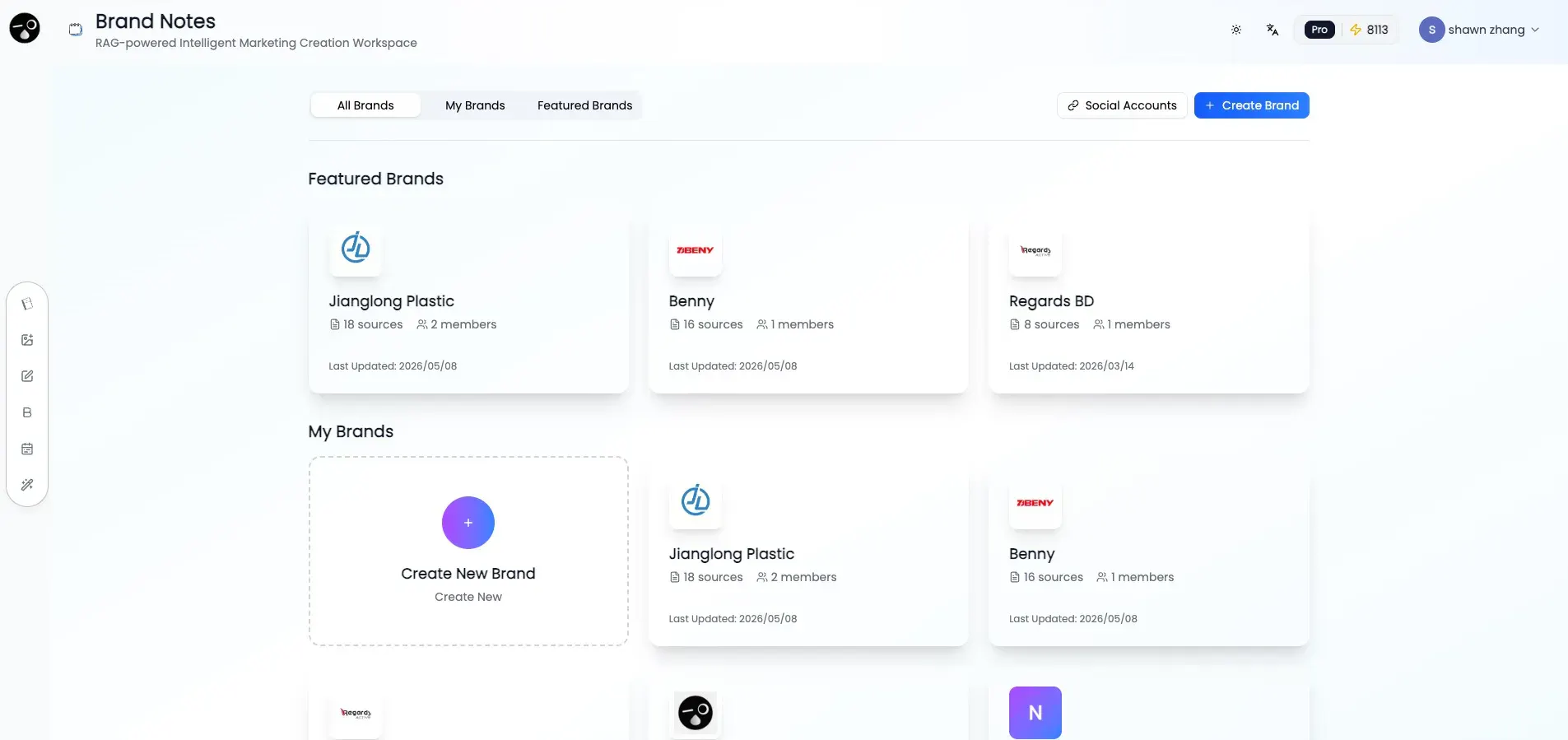Image resolution: width=1568 pixels, height=740 pixels.
Task: Click "1 members" on featured Benny card
Action: 795,324
